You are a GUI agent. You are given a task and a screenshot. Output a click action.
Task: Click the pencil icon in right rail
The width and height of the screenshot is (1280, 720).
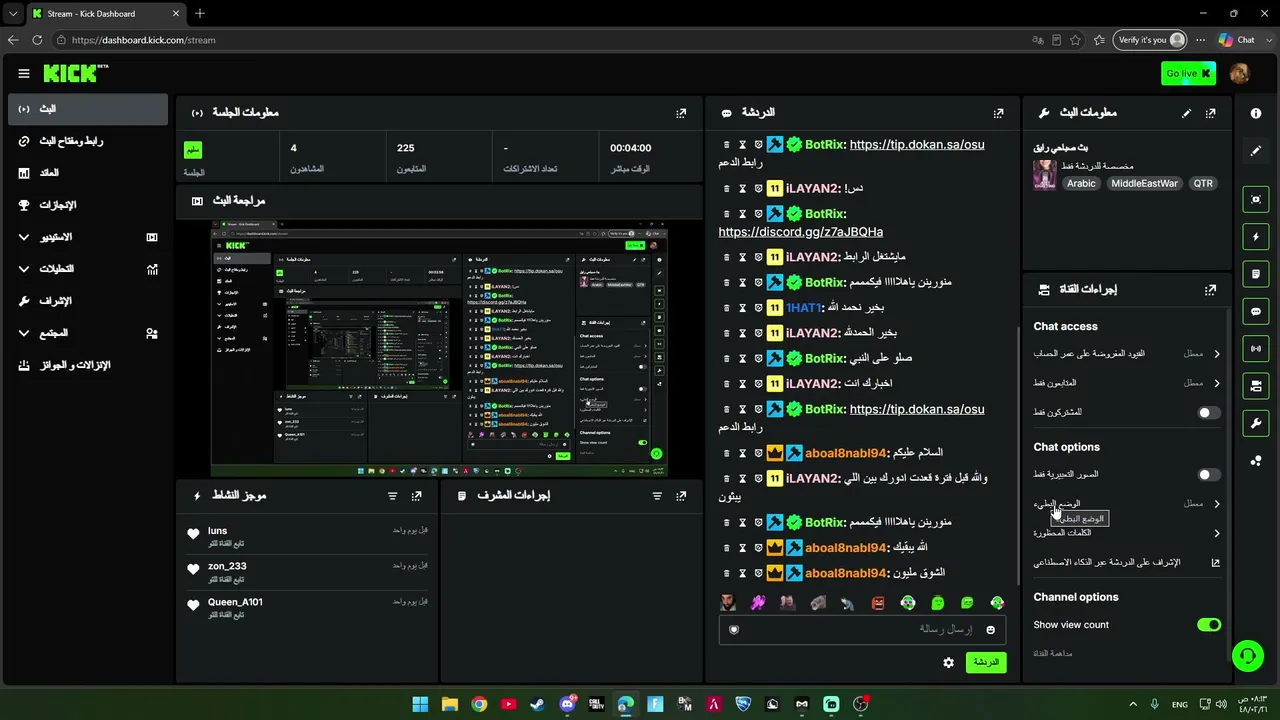(1256, 151)
